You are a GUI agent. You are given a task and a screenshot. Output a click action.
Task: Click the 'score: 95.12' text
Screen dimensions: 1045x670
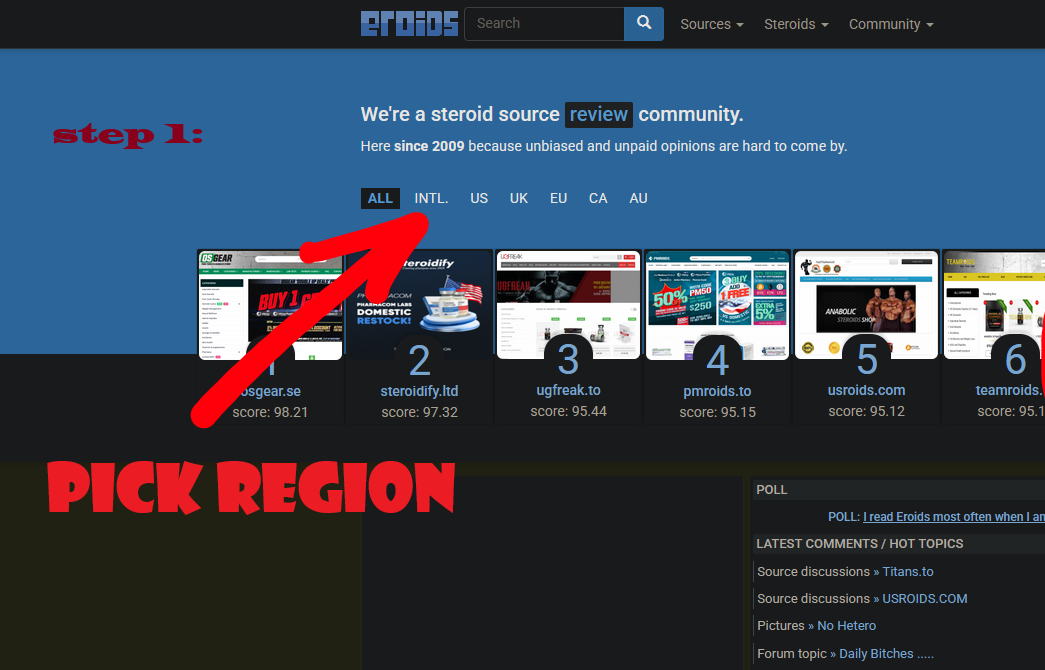[x=866, y=411]
